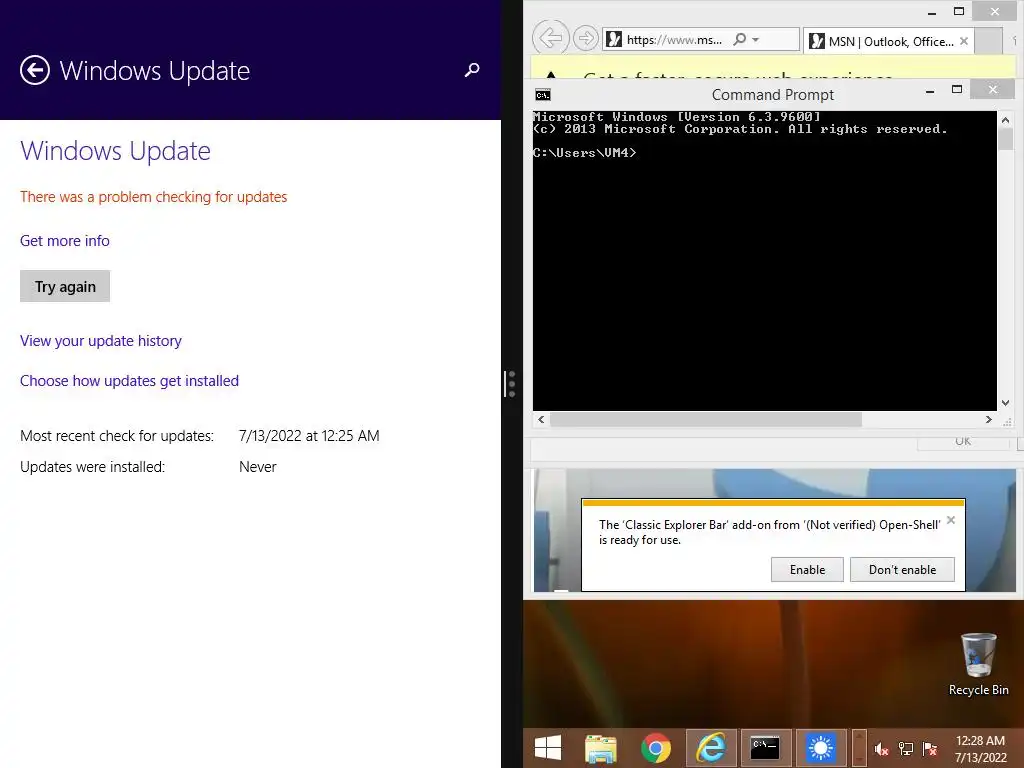
Task: Open File Explorer from taskbar
Action: [601, 748]
